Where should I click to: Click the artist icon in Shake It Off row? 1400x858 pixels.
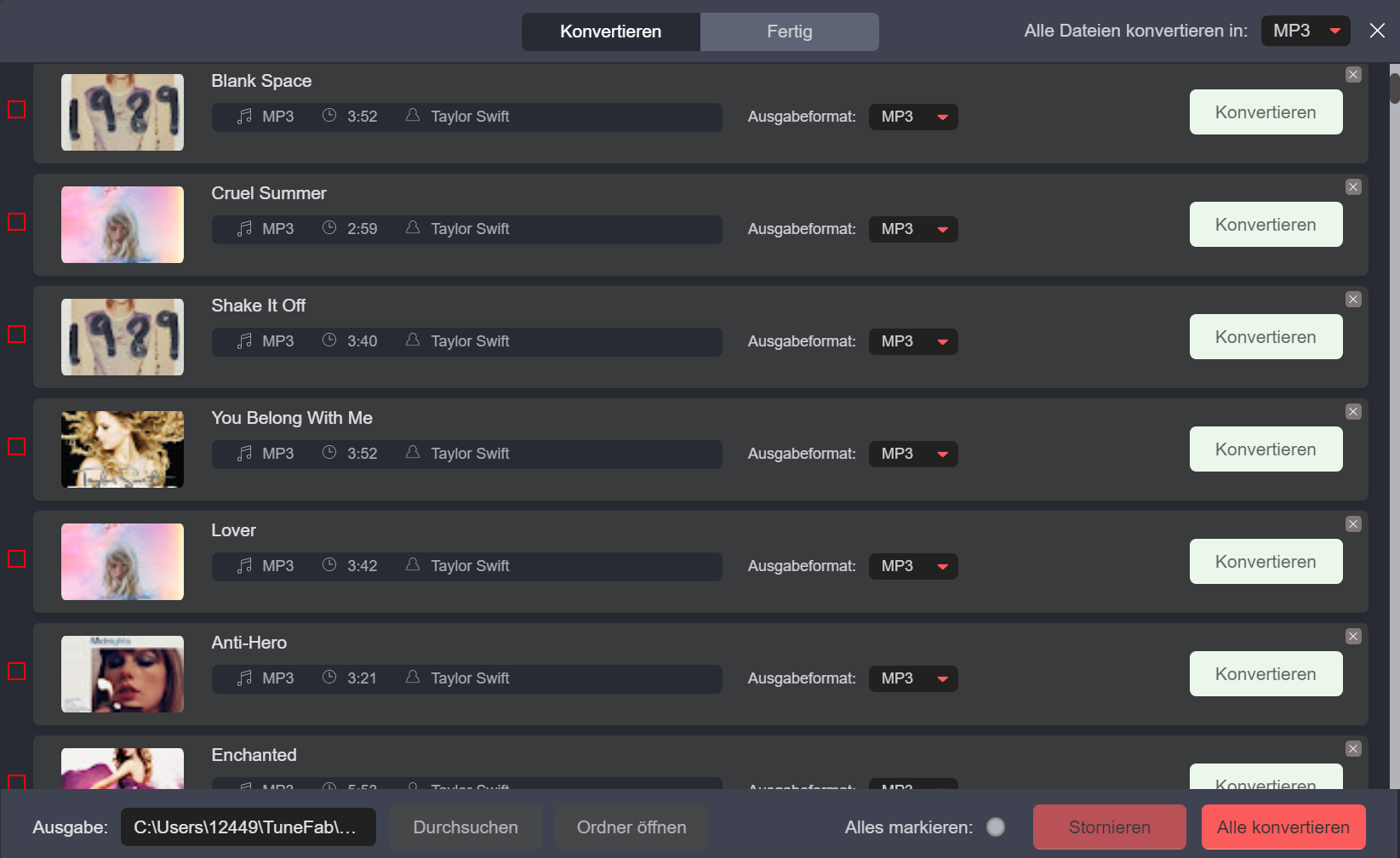point(413,340)
